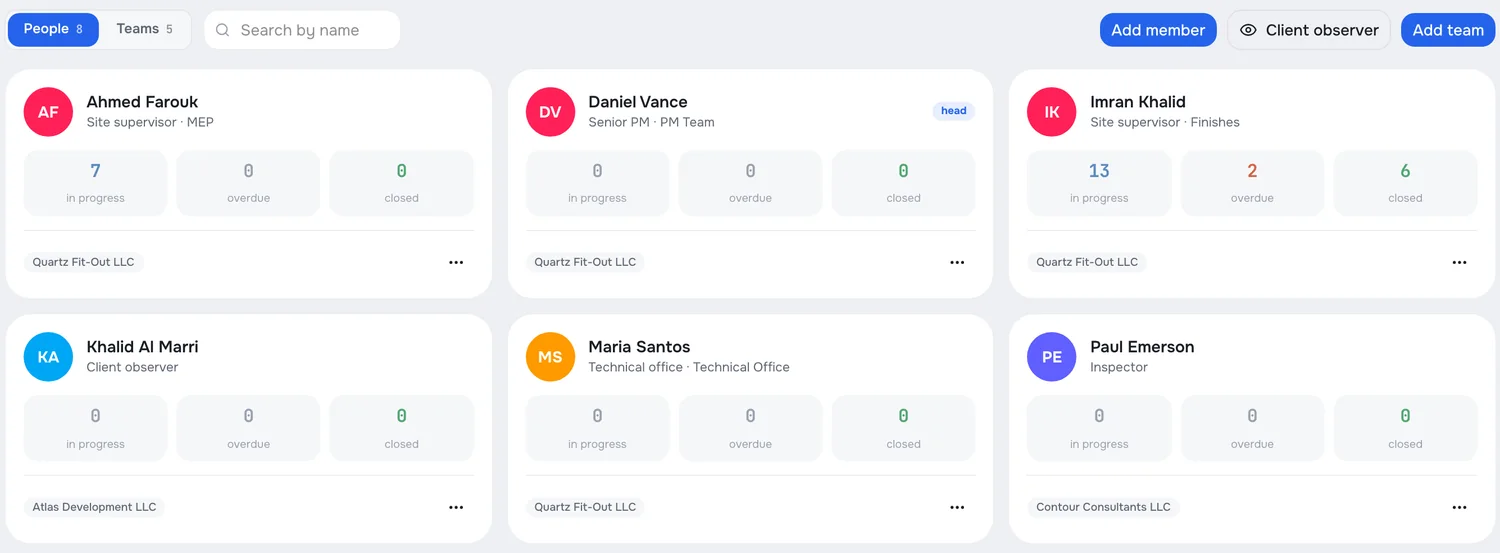Click the head badge on Daniel Vance's card

954,111
